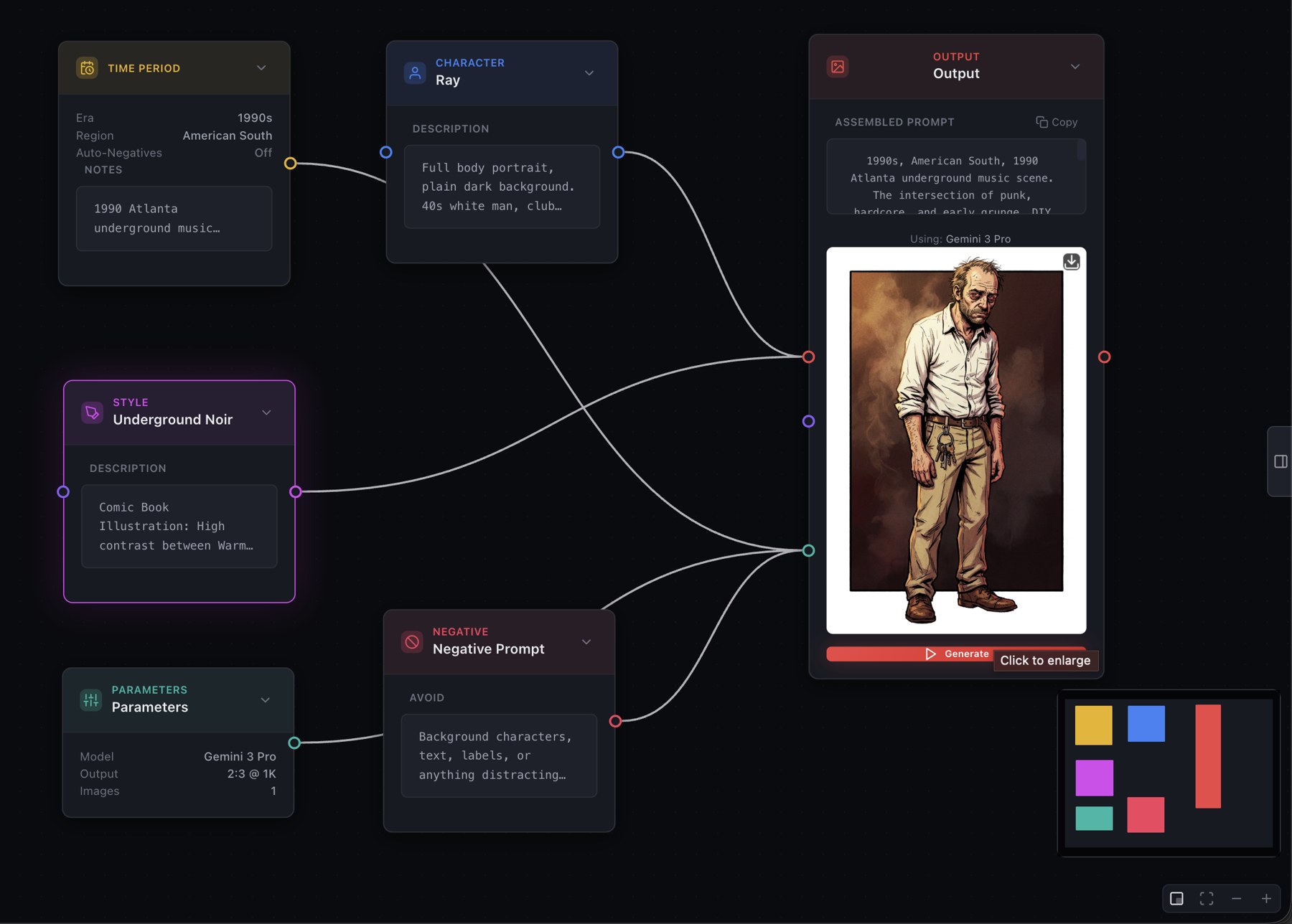Click the Output node right red port
This screenshot has width=1292, height=924.
[x=1104, y=357]
